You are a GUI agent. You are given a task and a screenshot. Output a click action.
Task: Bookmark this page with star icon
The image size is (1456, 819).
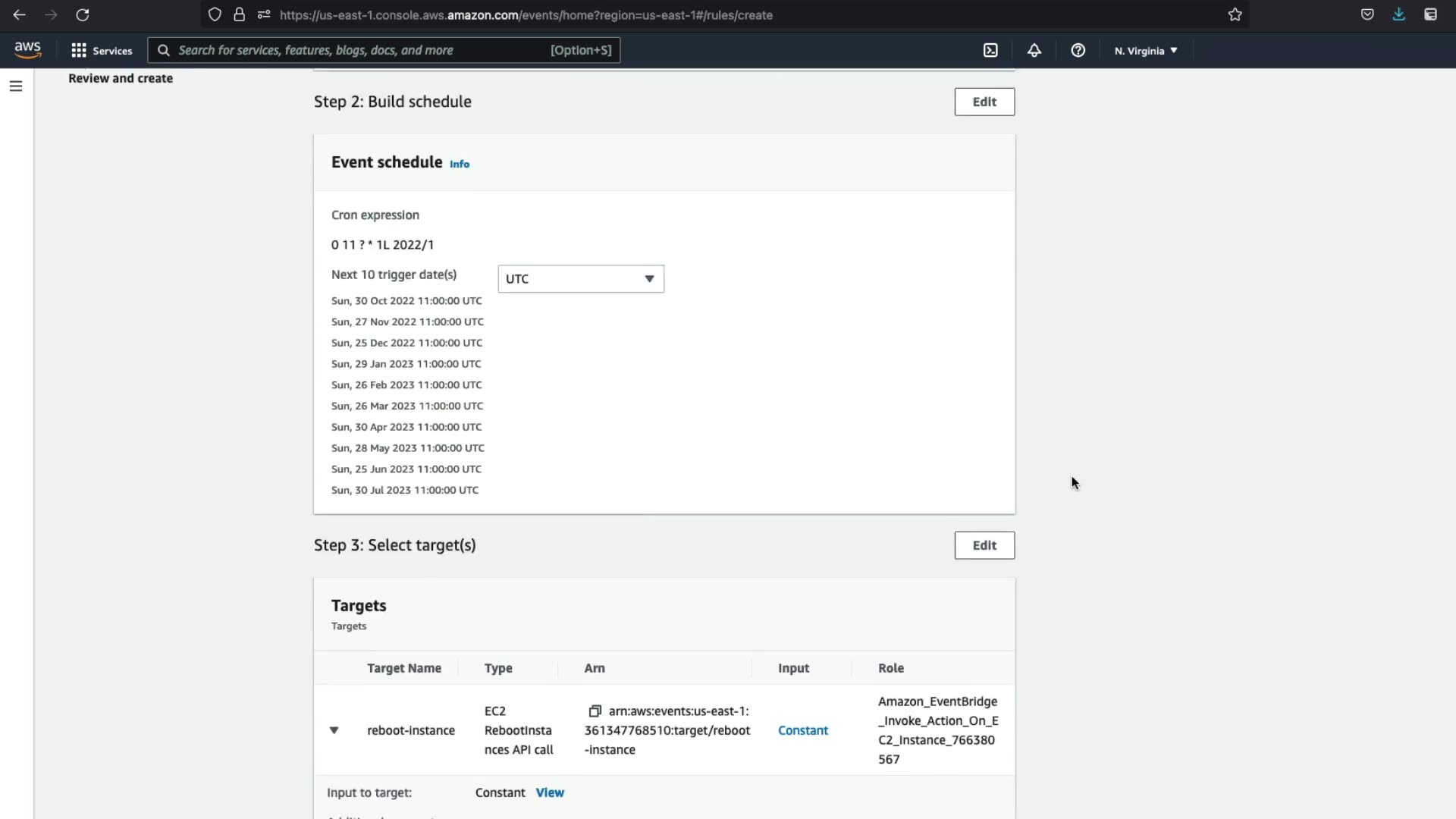(x=1235, y=14)
